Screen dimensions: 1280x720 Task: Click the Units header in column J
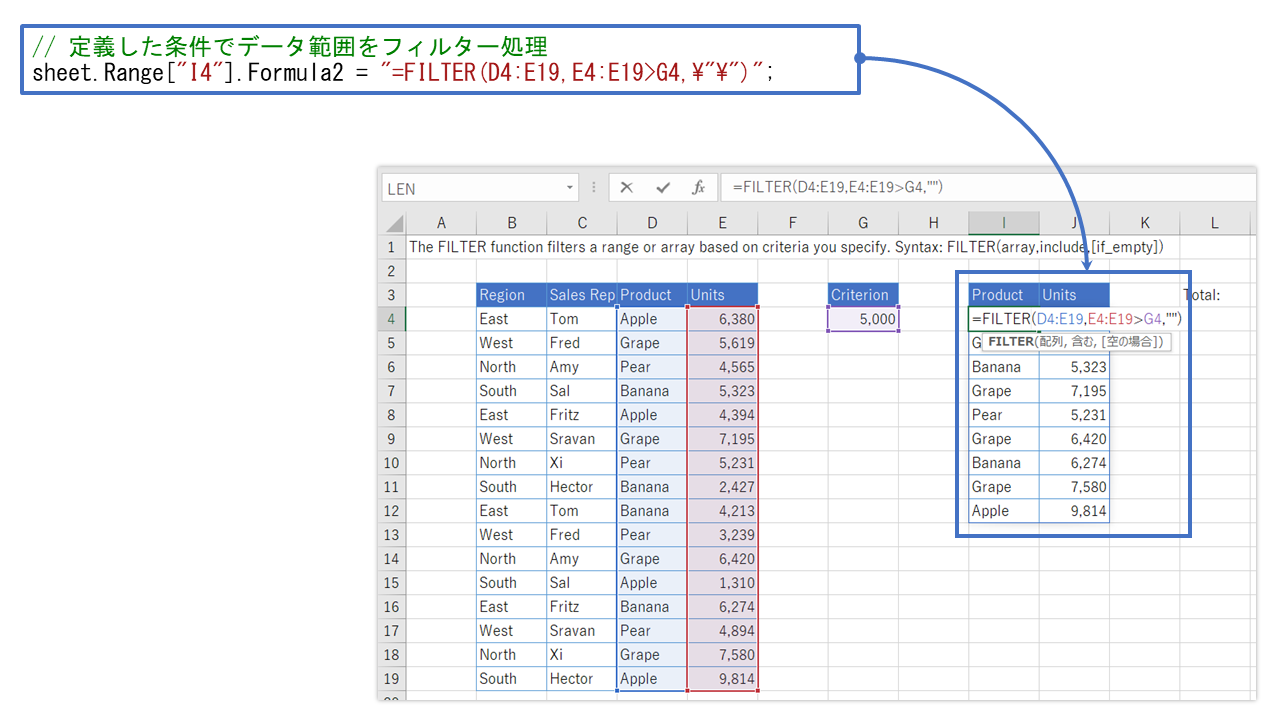pyautogui.click(x=1074, y=295)
